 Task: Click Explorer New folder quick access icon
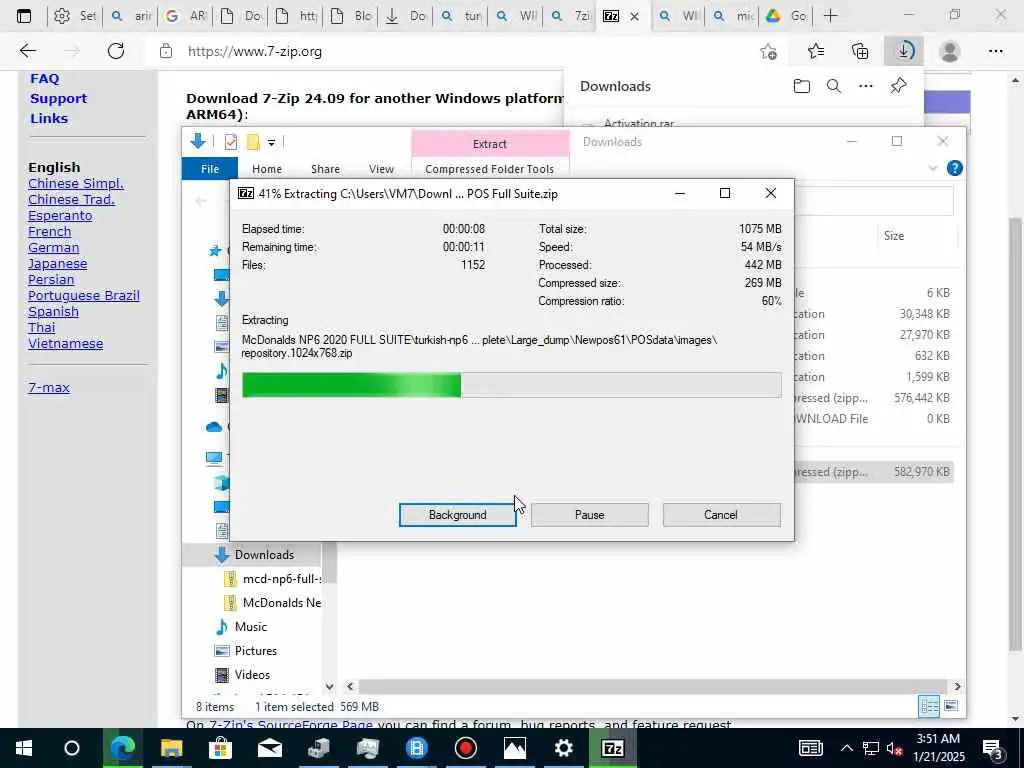(253, 142)
